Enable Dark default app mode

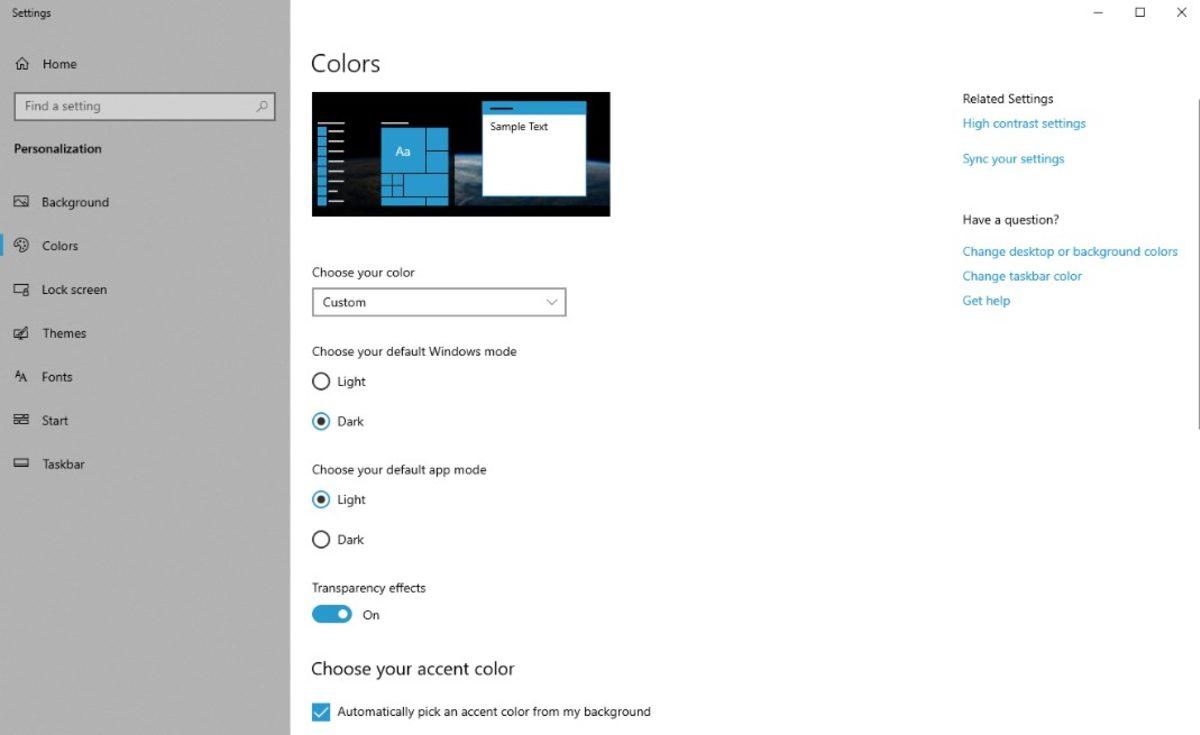(321, 539)
